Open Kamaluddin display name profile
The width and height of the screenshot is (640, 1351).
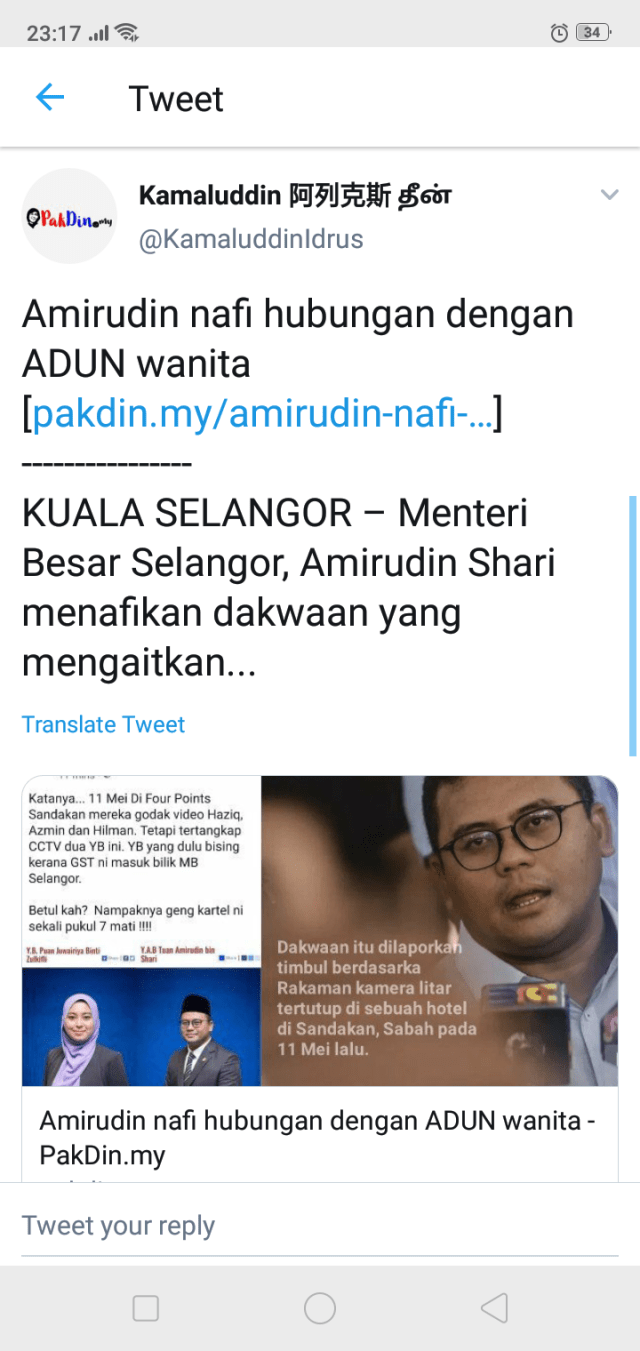click(295, 195)
